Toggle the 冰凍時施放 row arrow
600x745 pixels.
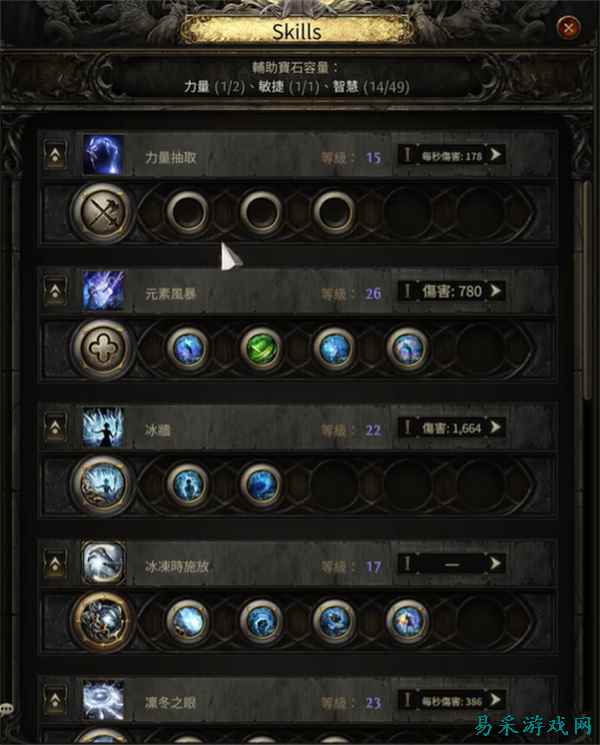(55, 564)
